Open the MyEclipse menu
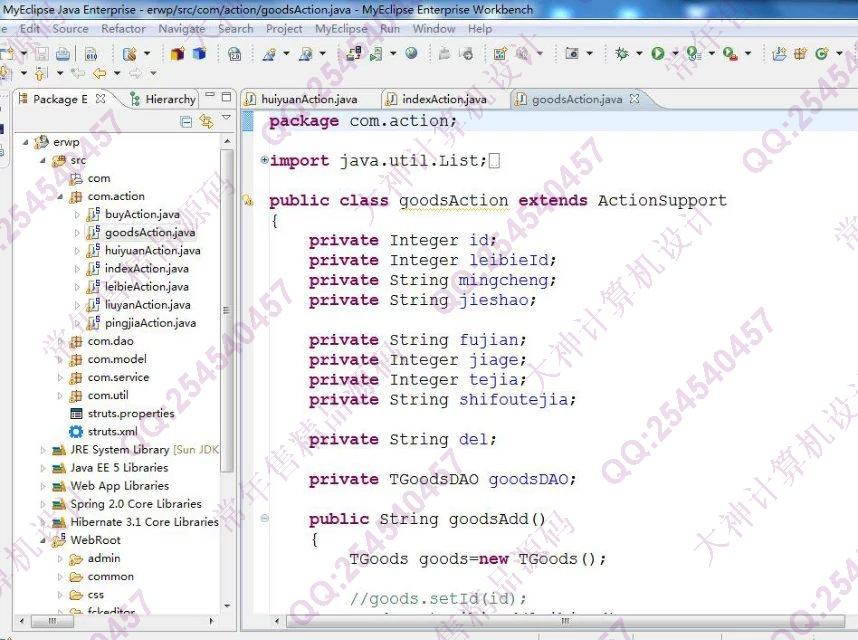Viewport: 858px width, 640px height. (x=341, y=28)
